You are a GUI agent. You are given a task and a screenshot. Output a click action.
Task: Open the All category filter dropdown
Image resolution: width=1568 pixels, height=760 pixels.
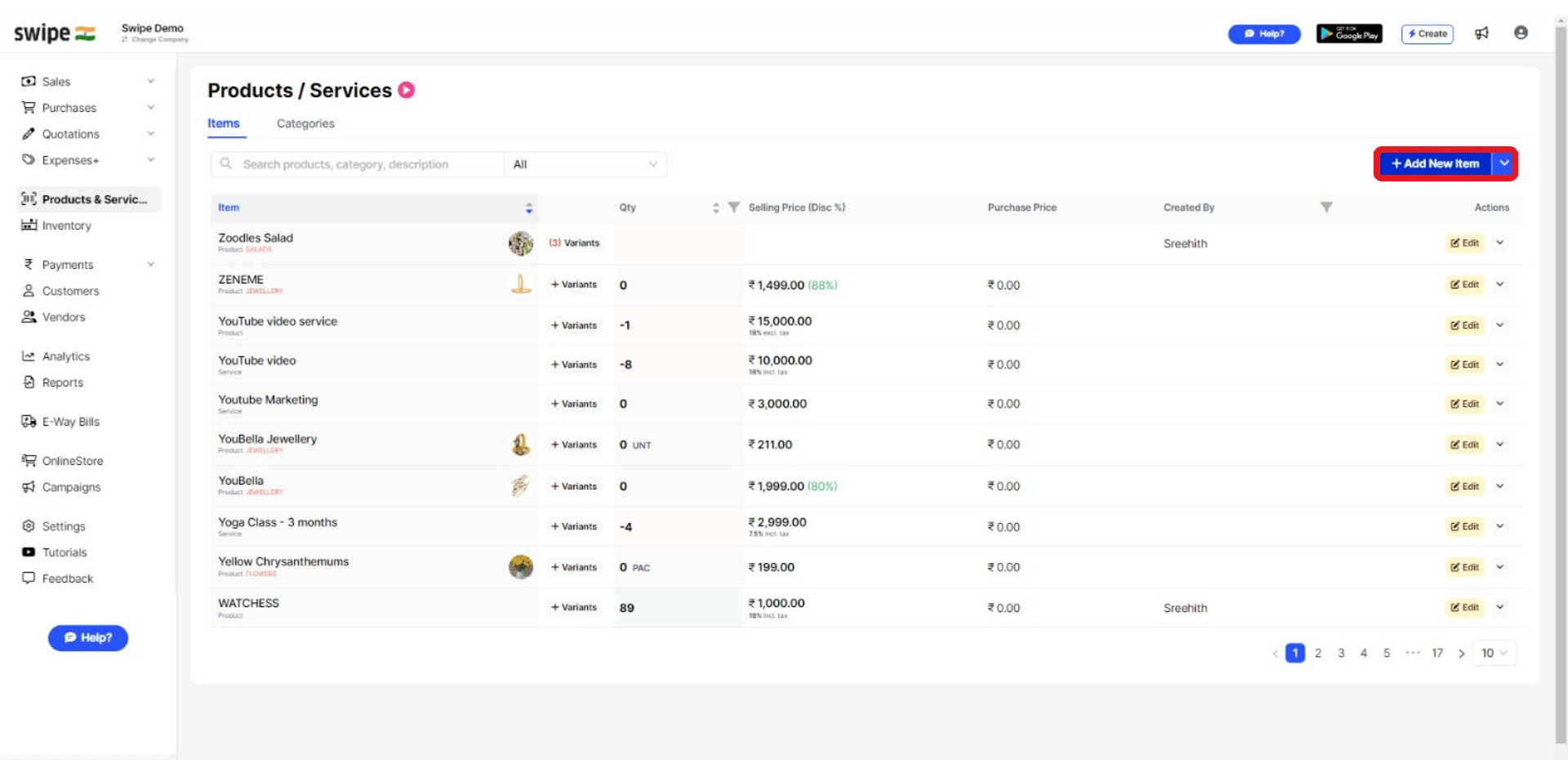click(585, 164)
